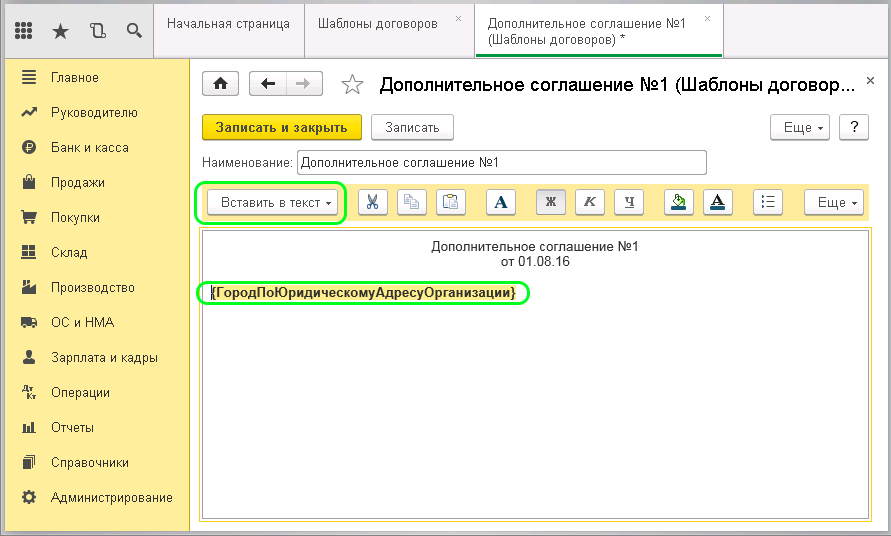
Task: Open the 'Банк и касса' section
Action: [97, 148]
